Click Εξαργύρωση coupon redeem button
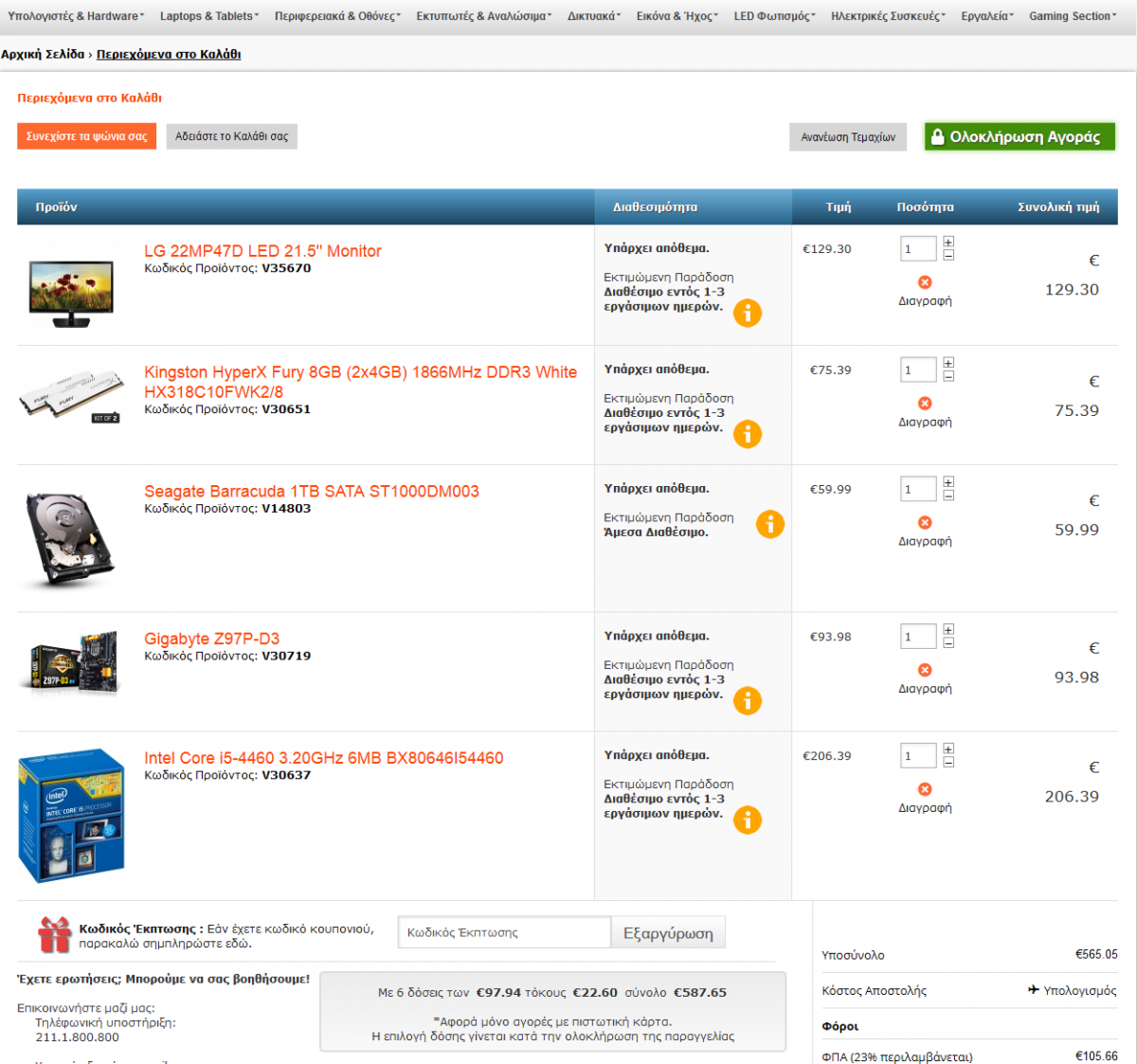Image resolution: width=1137 pixels, height=1064 pixels. pos(668,933)
